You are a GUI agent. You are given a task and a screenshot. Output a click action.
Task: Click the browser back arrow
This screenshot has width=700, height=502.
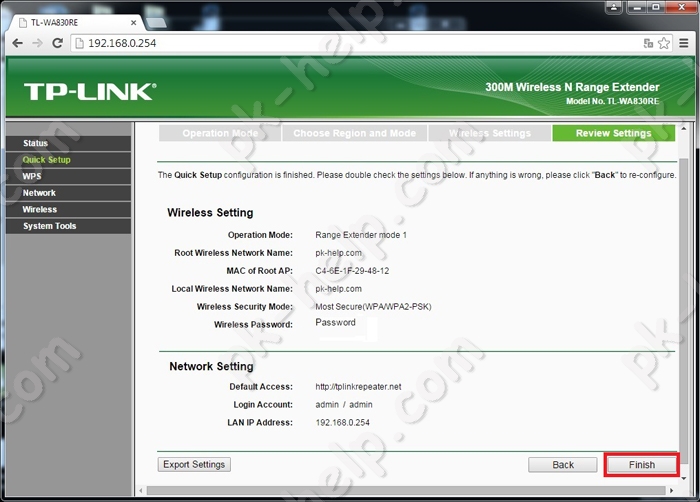(x=17, y=43)
